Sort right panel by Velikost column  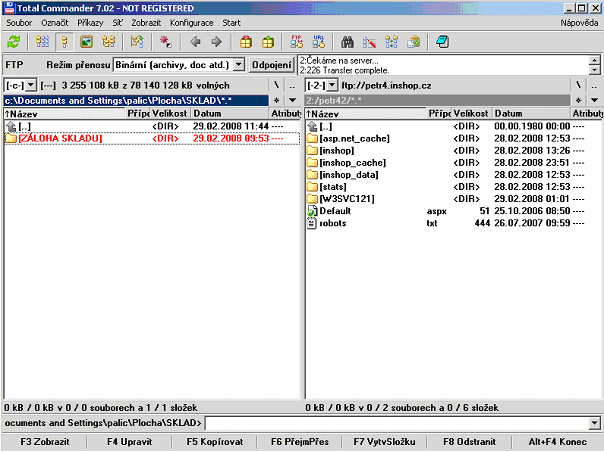click(471, 114)
